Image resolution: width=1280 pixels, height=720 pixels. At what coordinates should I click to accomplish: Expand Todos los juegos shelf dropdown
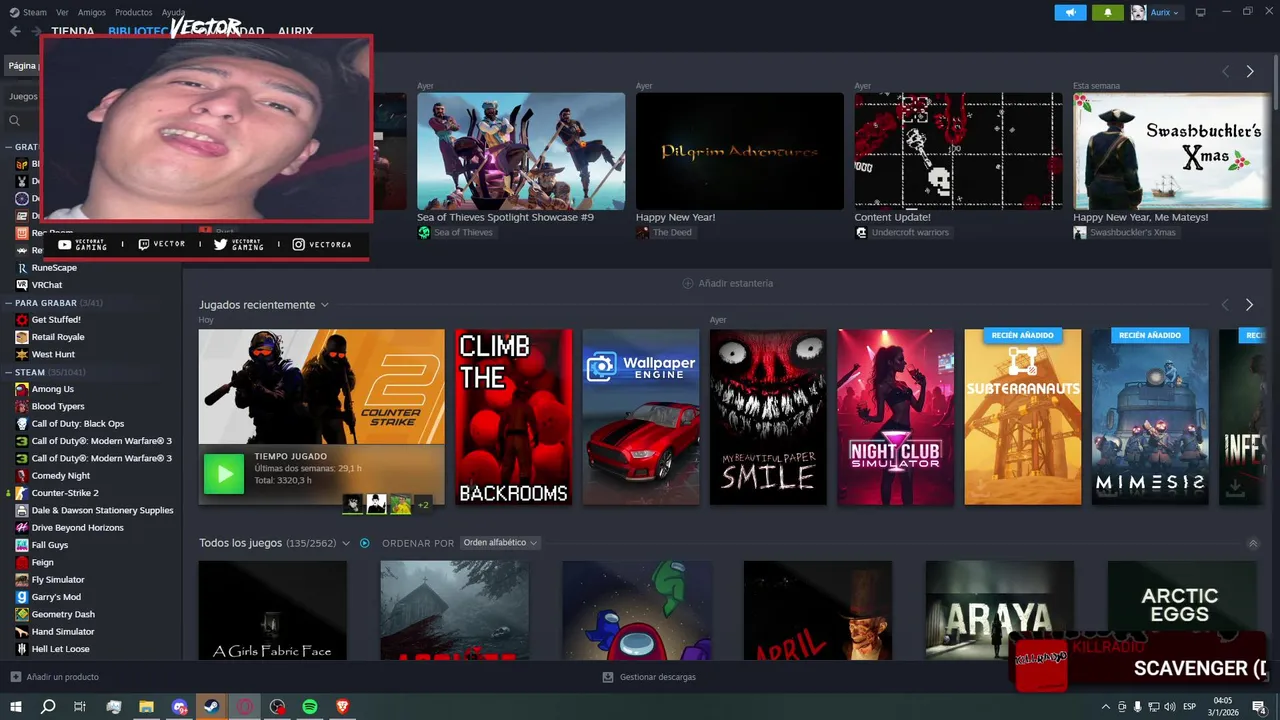[346, 543]
